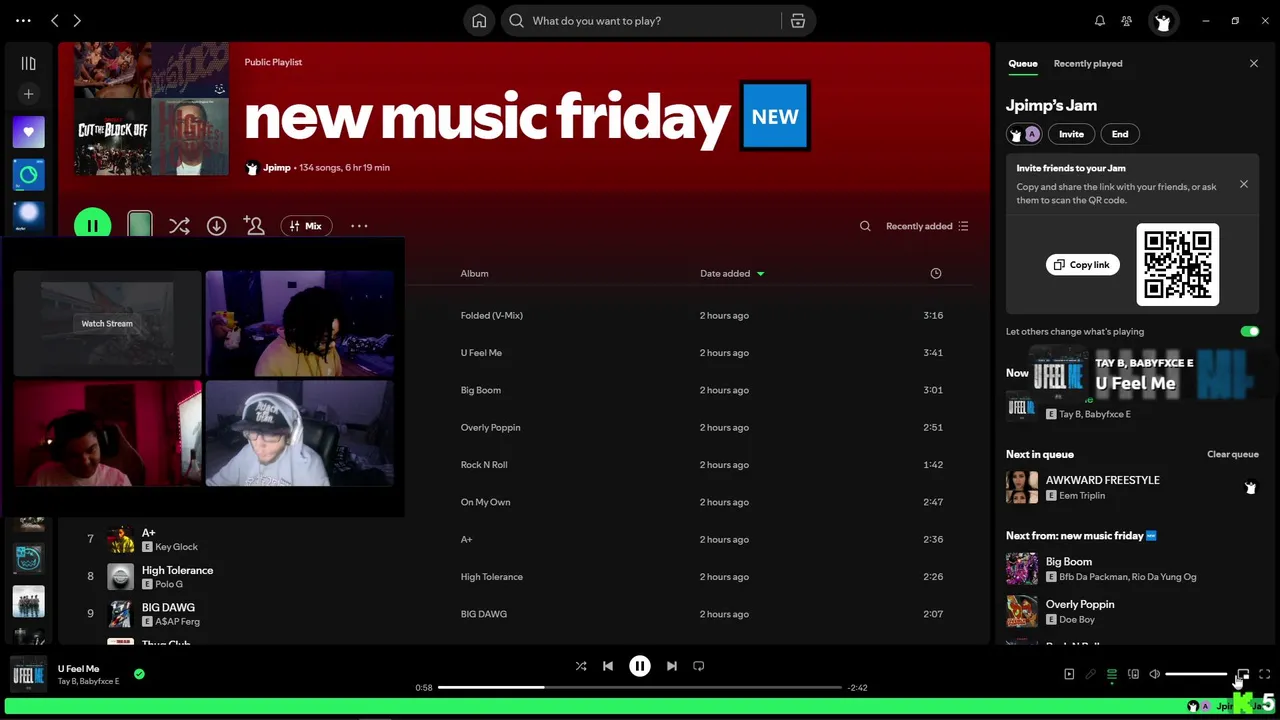Image resolution: width=1280 pixels, height=720 pixels.
Task: Open Browse icon in search bar
Action: 797,21
